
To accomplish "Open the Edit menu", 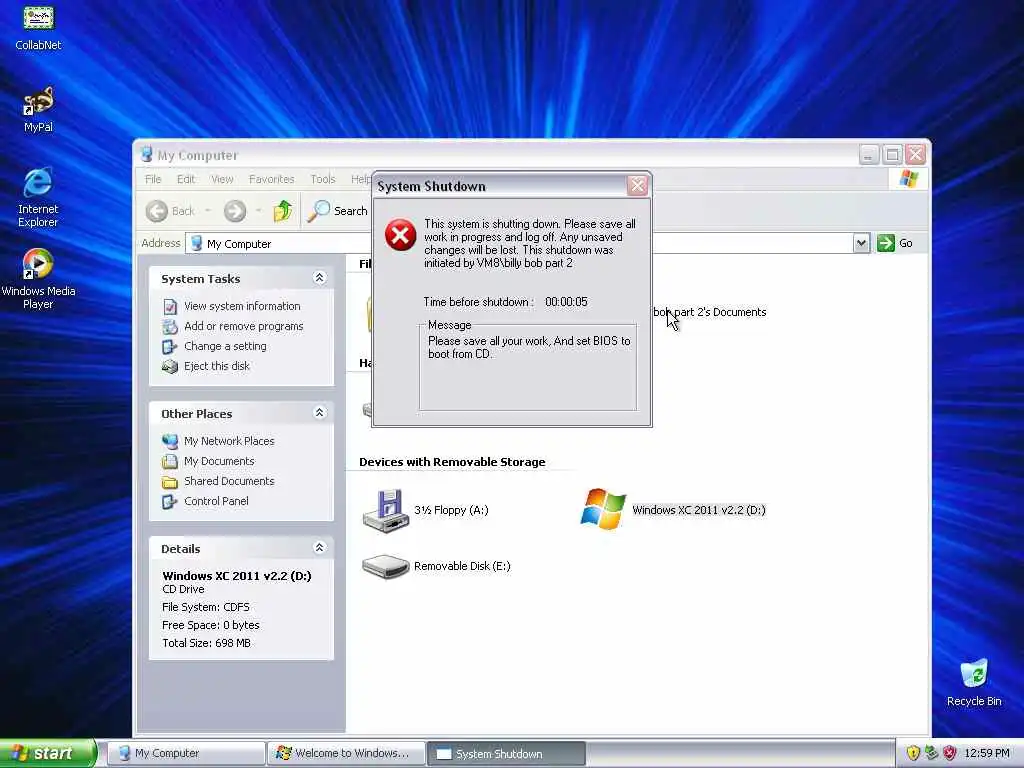I will pyautogui.click(x=185, y=179).
